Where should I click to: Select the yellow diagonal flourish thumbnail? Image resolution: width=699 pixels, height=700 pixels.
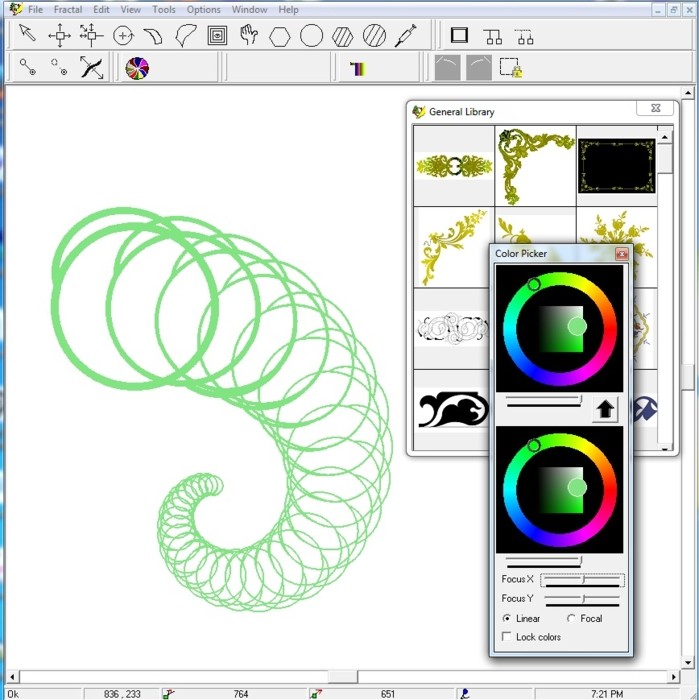pyautogui.click(x=454, y=247)
